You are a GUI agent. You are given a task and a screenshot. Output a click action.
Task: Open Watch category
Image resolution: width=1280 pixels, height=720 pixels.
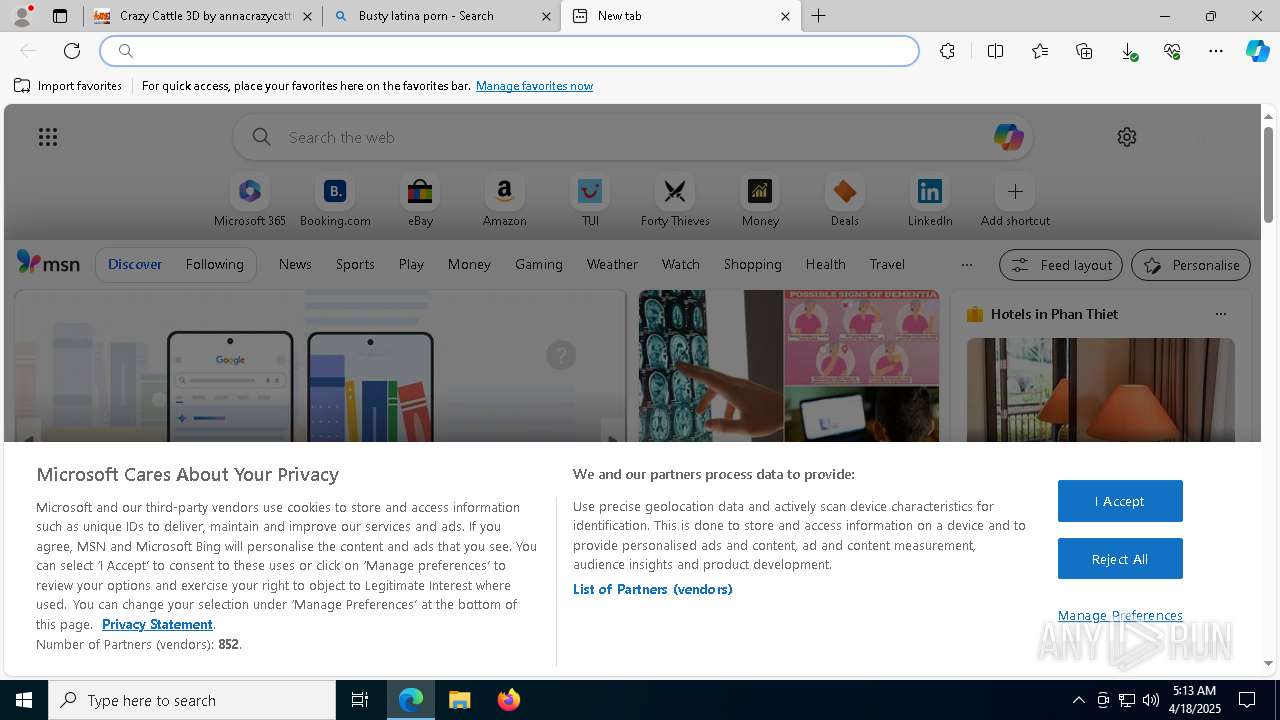pos(681,264)
